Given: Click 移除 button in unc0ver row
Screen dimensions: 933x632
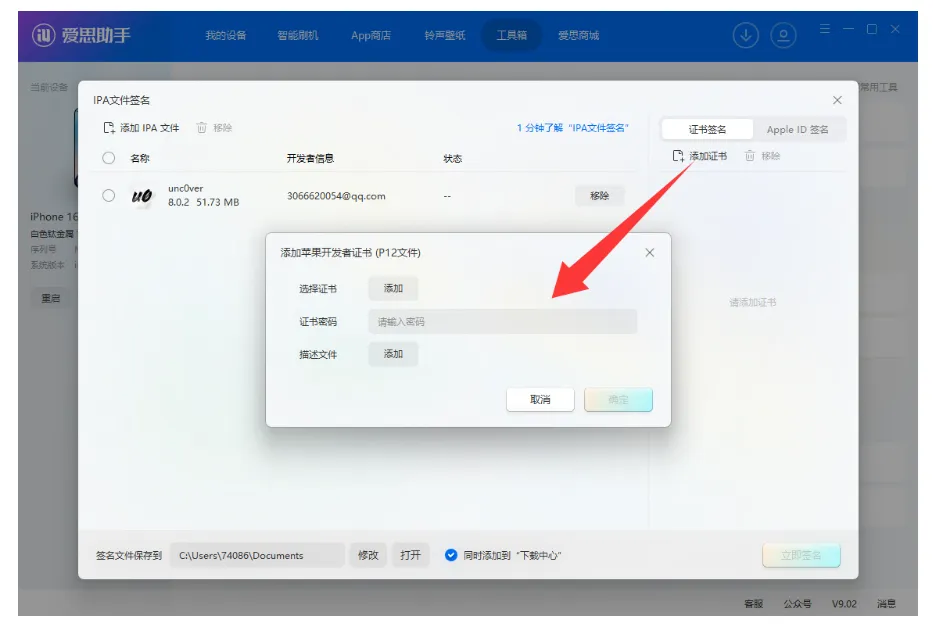Looking at the screenshot, I should [599, 196].
